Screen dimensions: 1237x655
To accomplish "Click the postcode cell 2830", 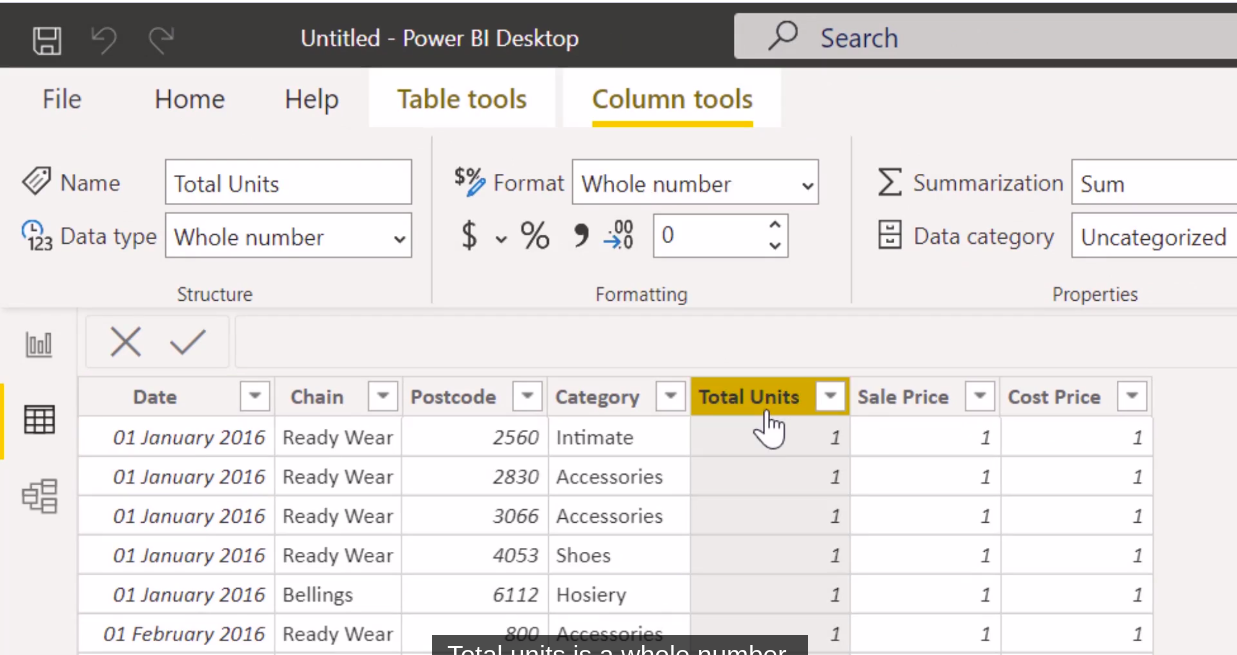I will pos(475,476).
